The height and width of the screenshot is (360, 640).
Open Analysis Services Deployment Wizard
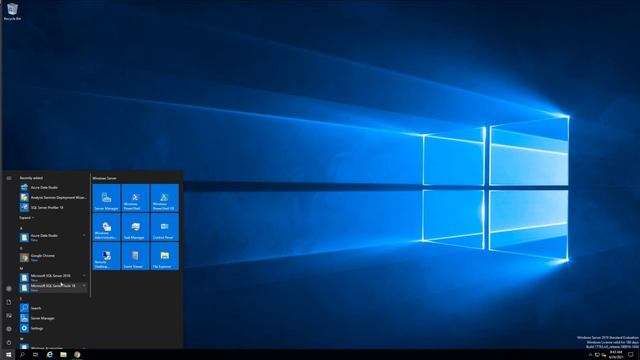coord(53,198)
